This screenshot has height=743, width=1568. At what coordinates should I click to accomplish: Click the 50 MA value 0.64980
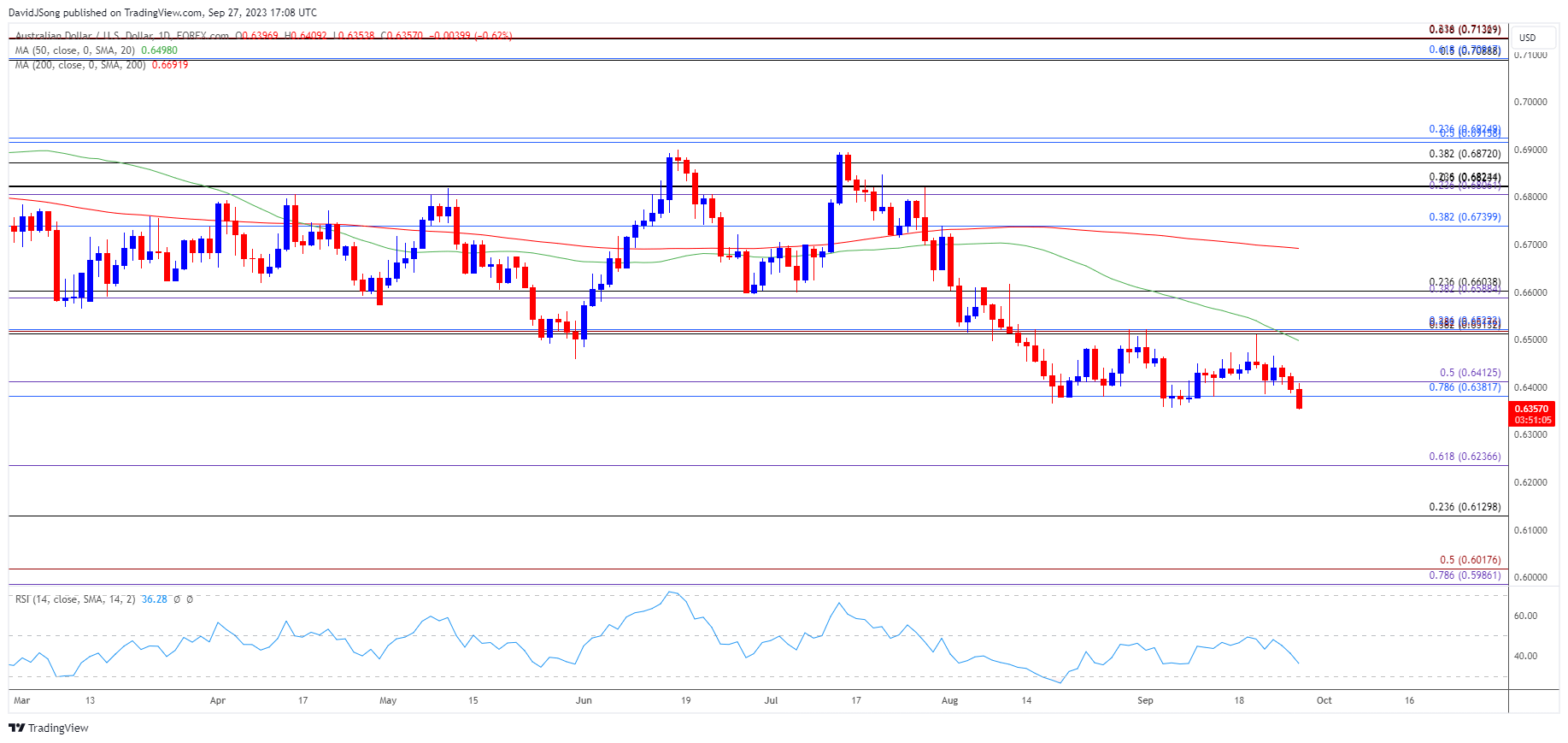159,50
